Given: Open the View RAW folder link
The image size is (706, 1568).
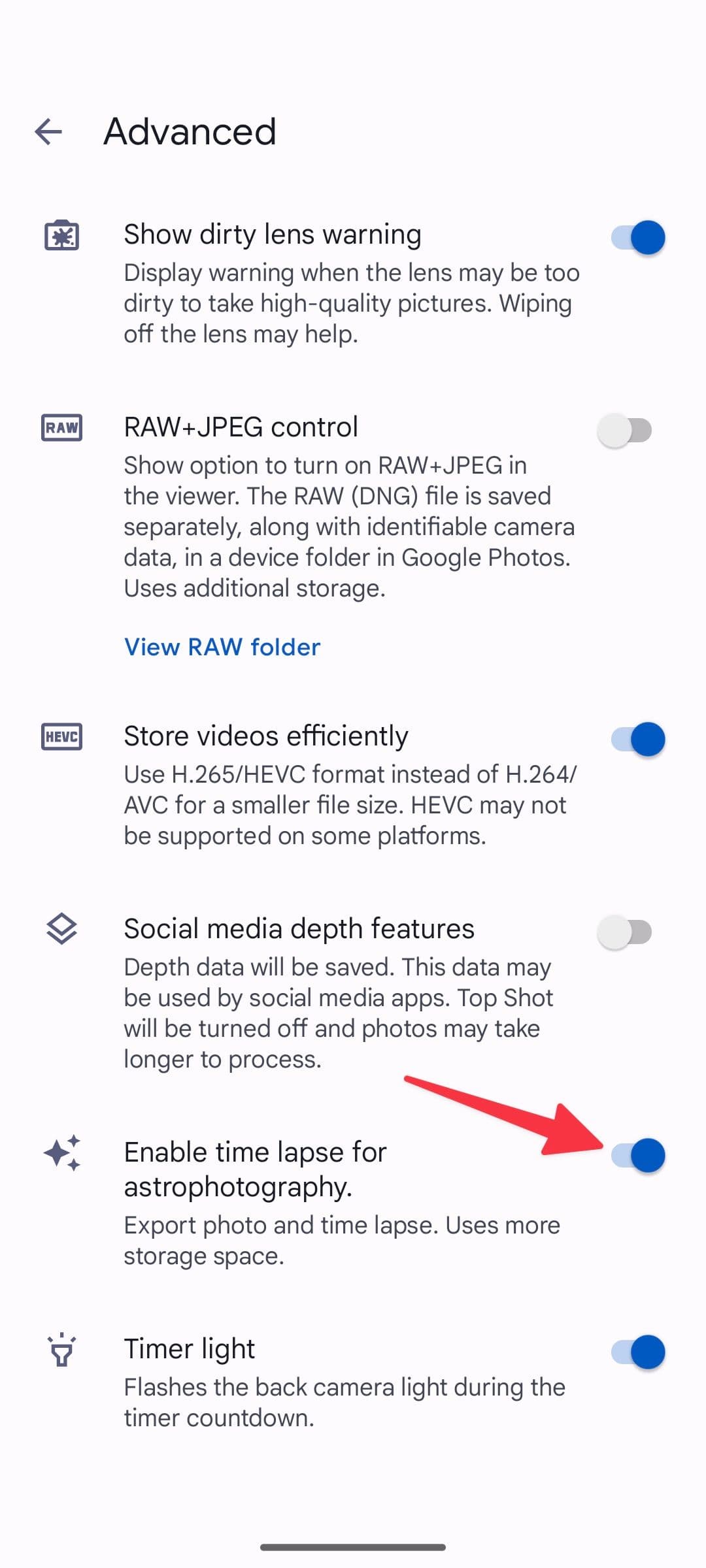Looking at the screenshot, I should [222, 647].
